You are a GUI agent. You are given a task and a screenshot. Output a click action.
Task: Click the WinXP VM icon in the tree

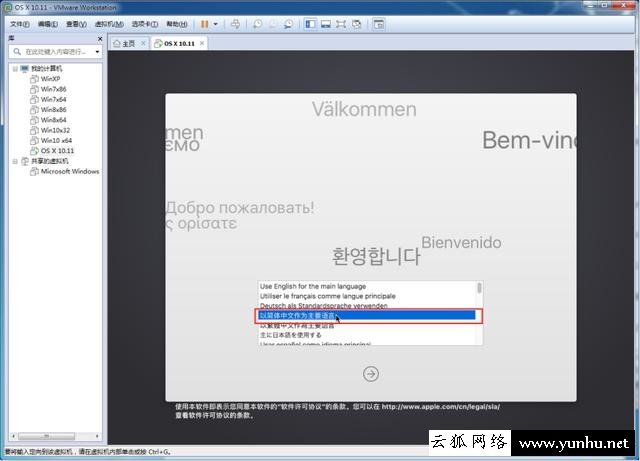34,79
